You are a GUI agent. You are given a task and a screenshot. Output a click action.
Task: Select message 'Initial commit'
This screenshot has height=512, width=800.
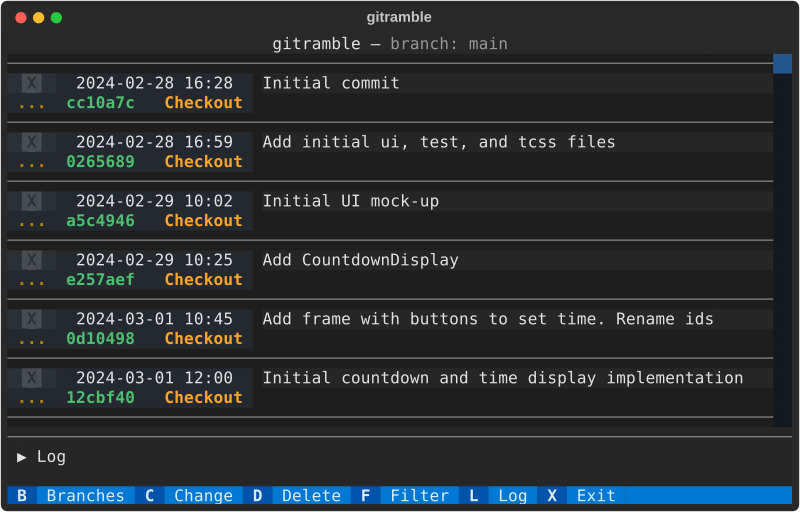[x=331, y=83]
